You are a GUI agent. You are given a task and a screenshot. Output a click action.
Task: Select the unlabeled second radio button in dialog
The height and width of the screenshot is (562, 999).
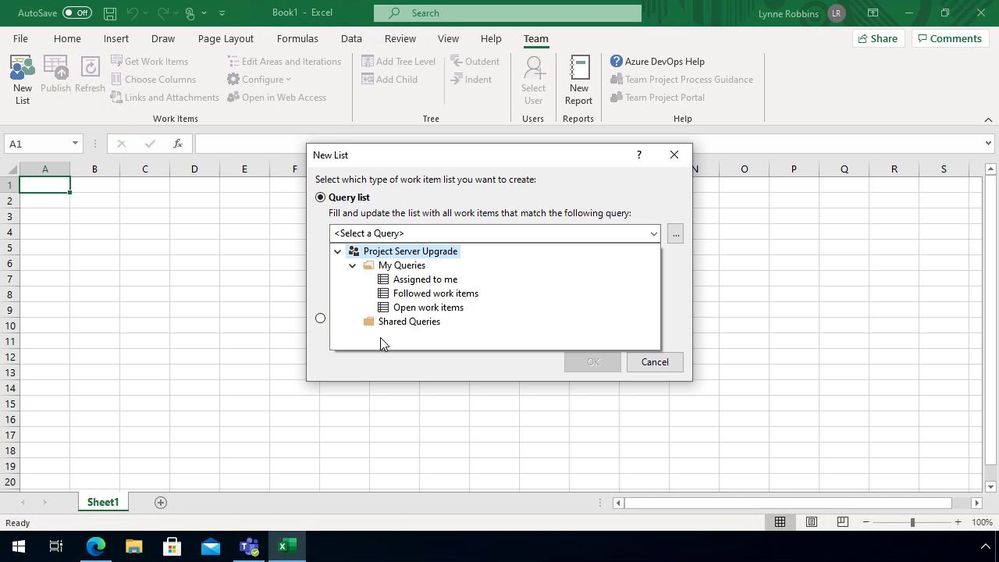320,318
